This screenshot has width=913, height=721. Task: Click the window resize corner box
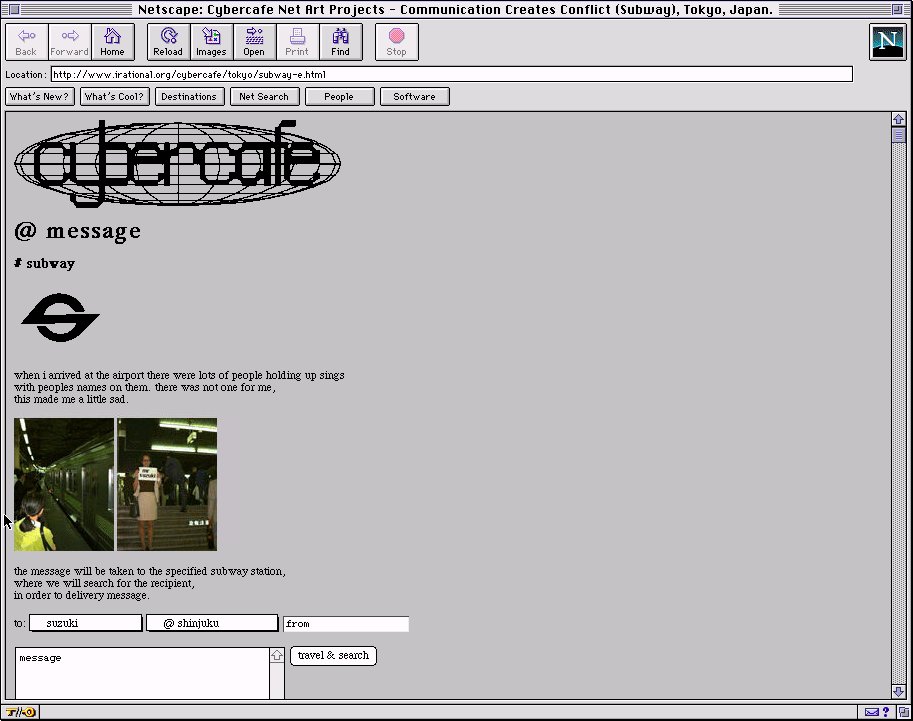[x=903, y=712]
